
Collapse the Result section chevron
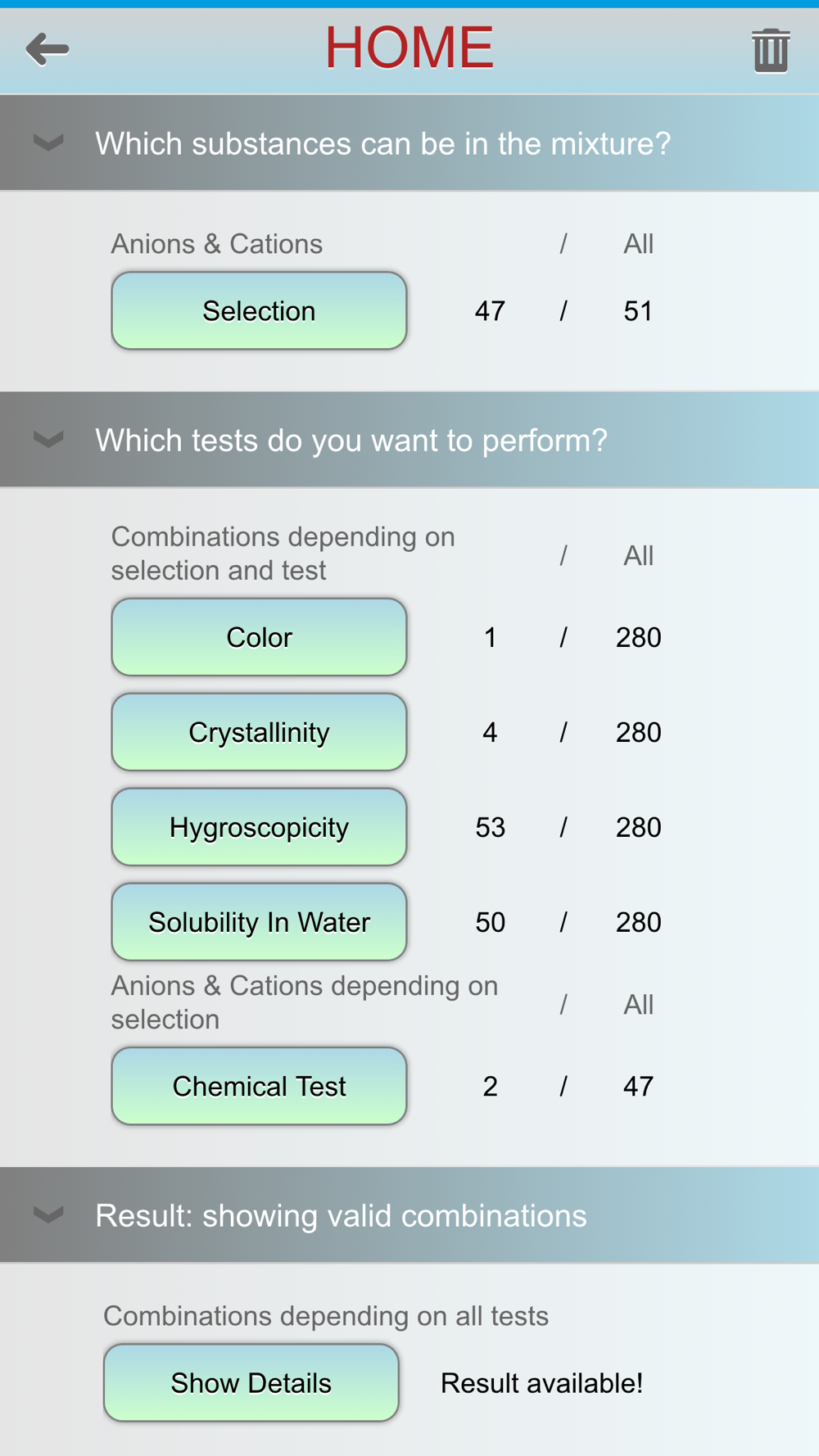click(48, 1214)
